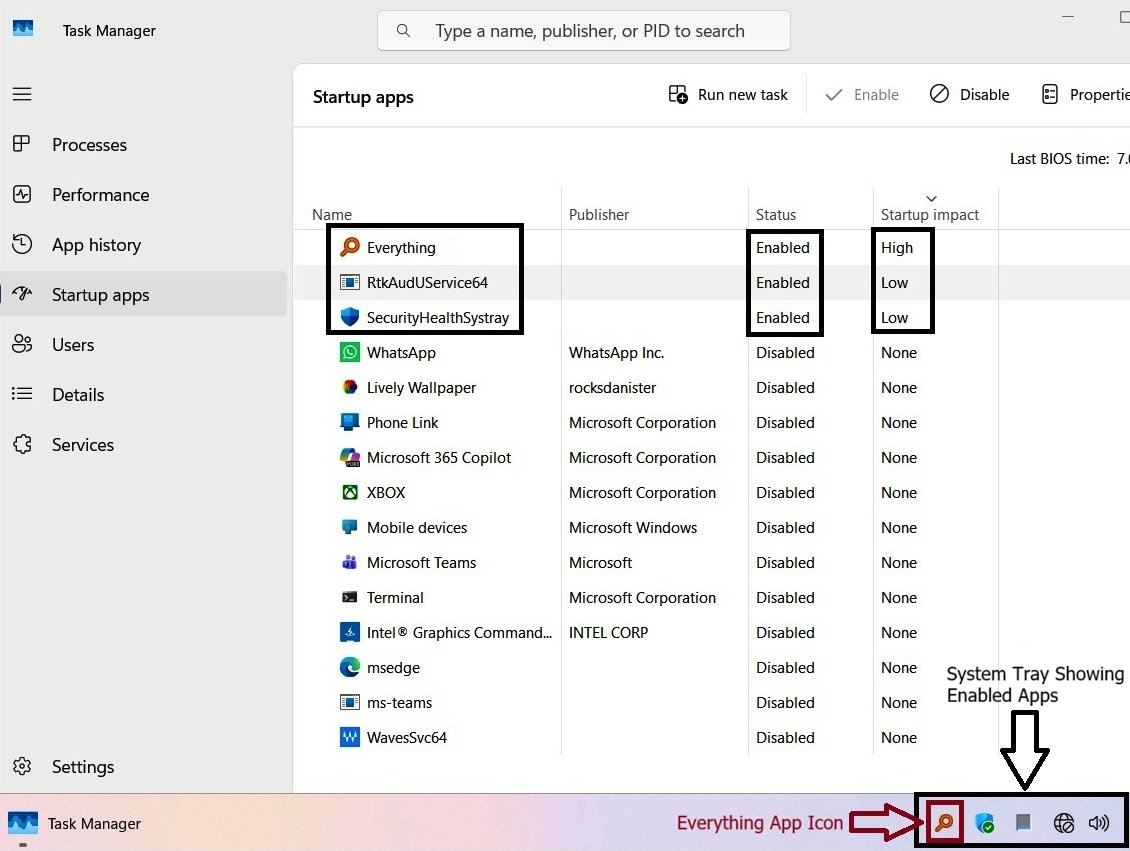Click the Task Manager title bar logo

click(23, 28)
